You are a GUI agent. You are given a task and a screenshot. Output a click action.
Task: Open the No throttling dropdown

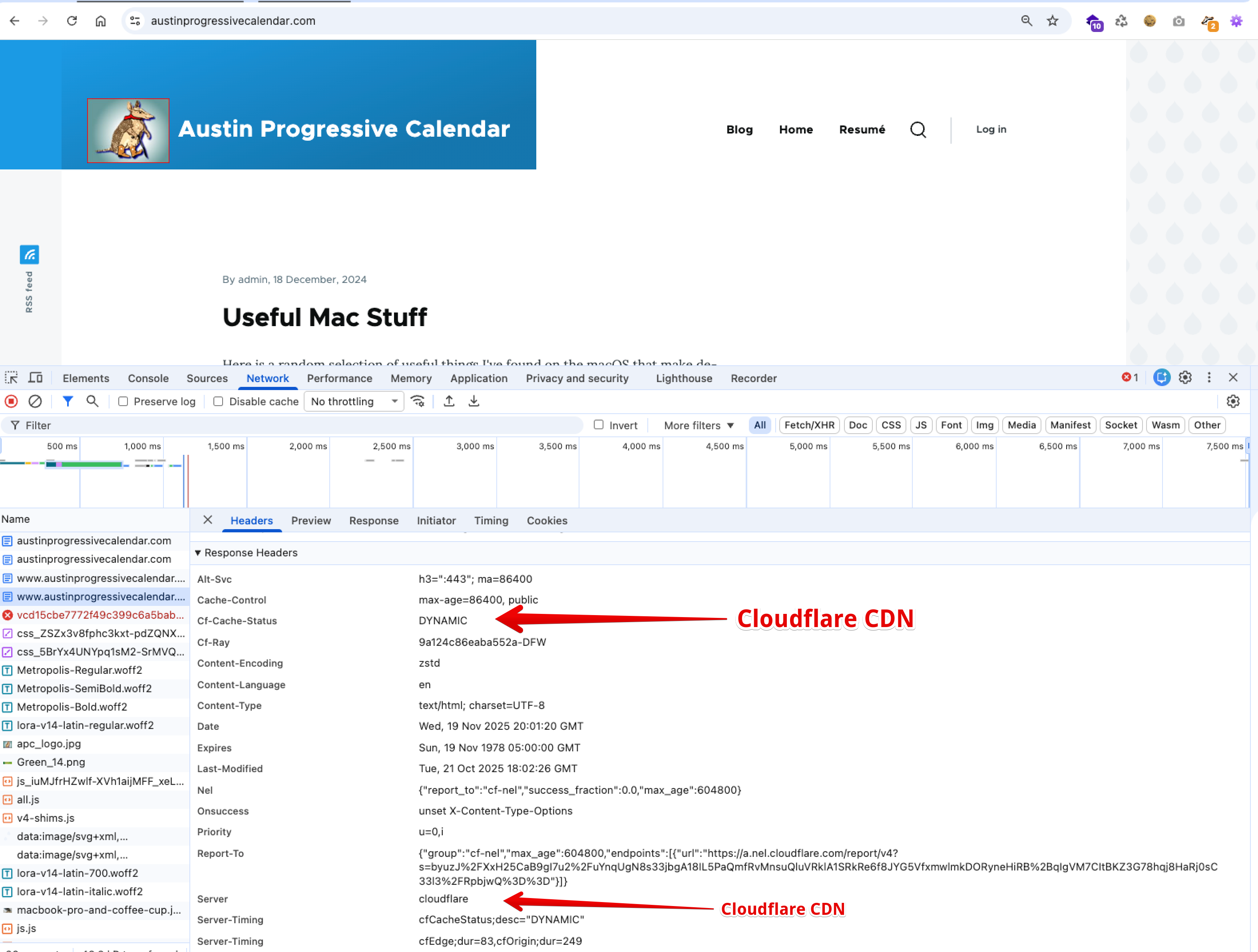pos(353,401)
